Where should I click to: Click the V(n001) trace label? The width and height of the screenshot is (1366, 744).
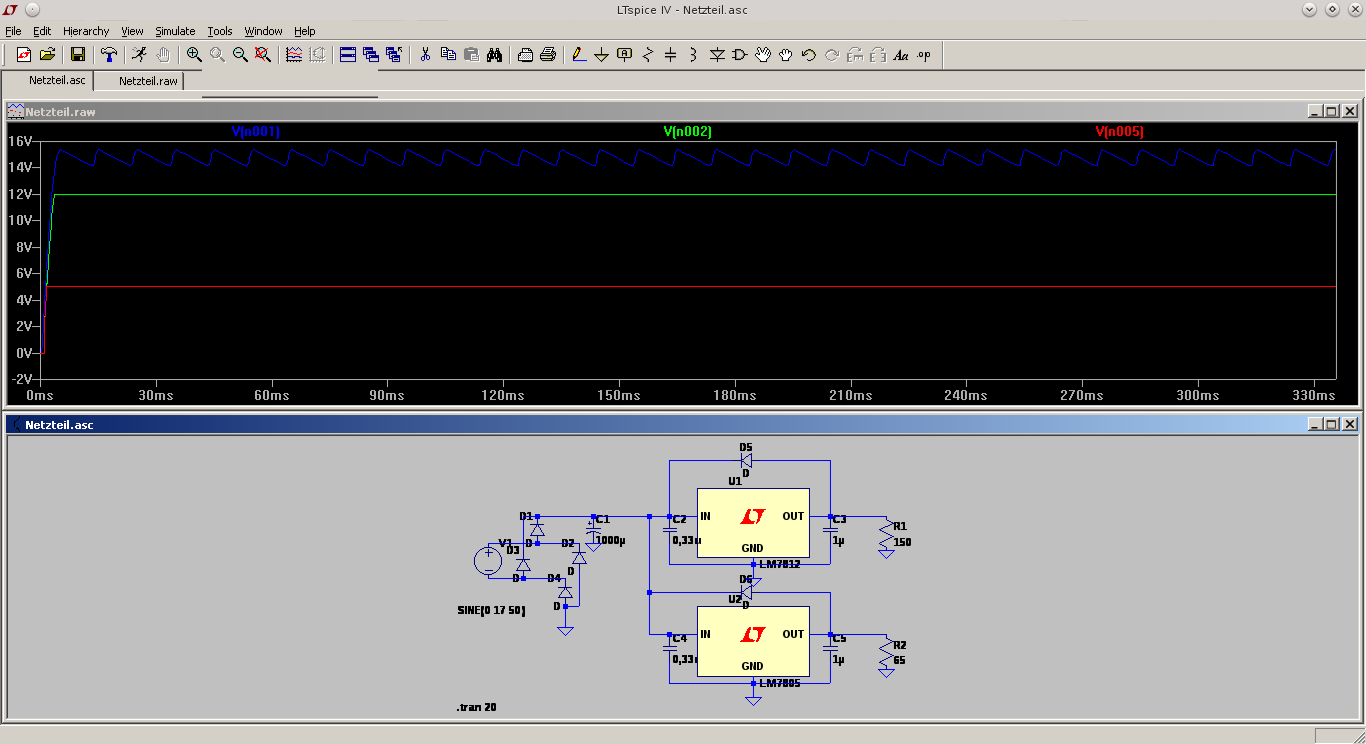256,131
